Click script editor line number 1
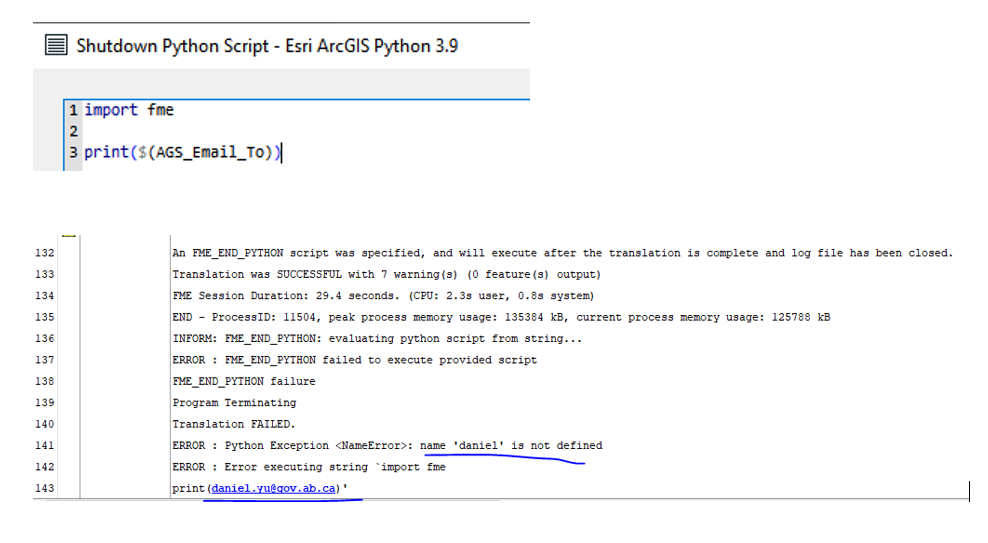The image size is (988, 543). coord(73,110)
